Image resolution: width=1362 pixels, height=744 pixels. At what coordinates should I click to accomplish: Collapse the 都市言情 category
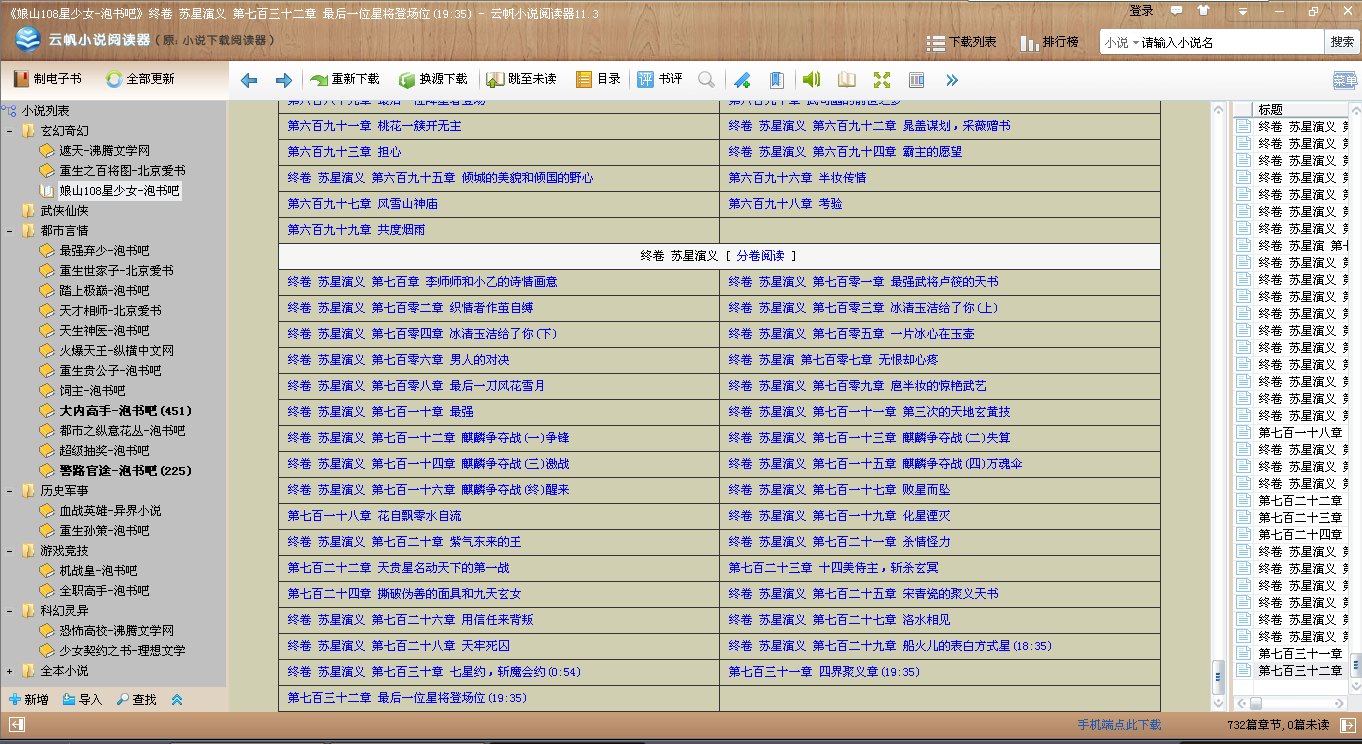point(10,231)
